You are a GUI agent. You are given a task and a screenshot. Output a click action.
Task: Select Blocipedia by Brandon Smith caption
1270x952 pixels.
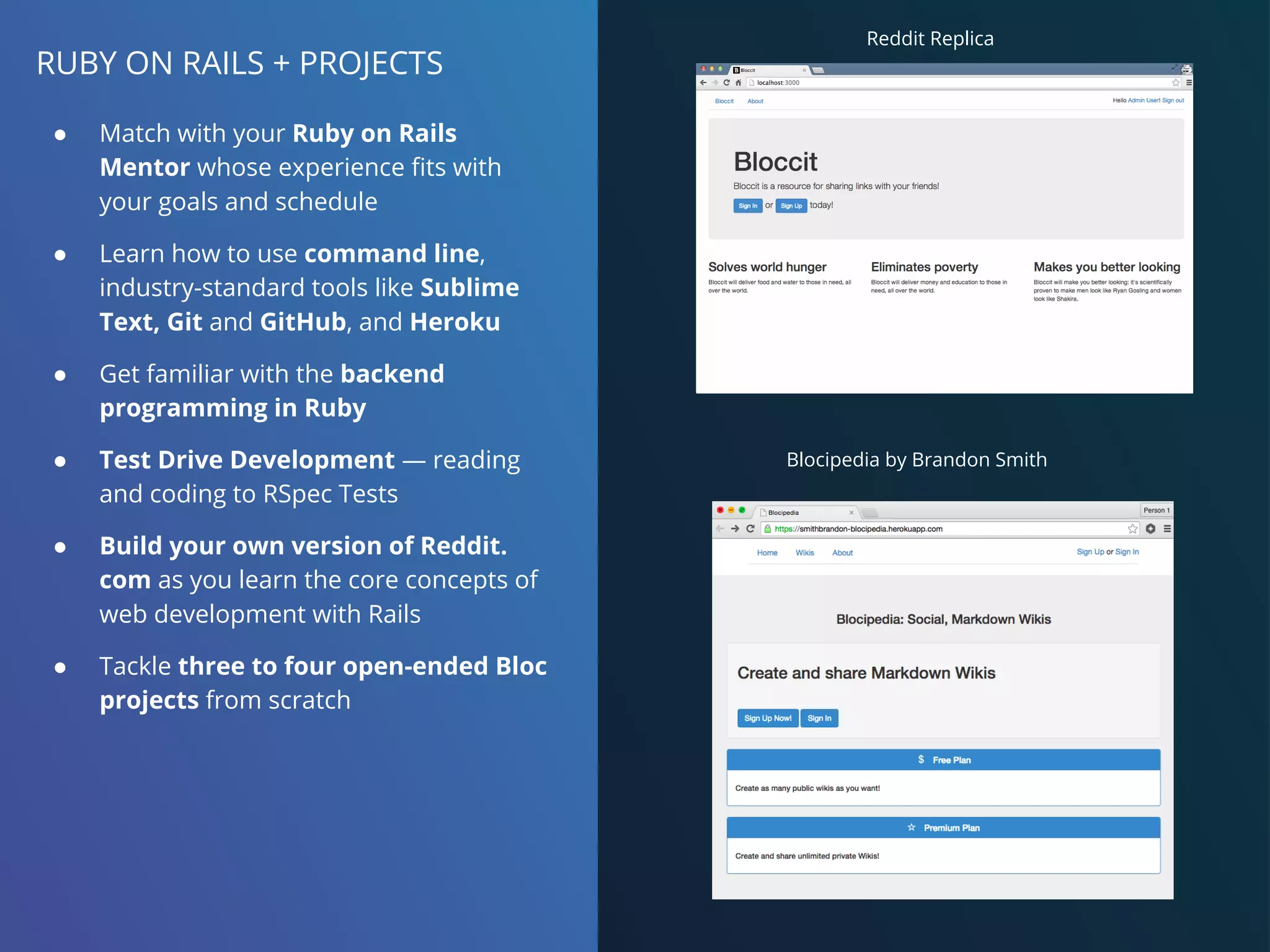click(917, 460)
